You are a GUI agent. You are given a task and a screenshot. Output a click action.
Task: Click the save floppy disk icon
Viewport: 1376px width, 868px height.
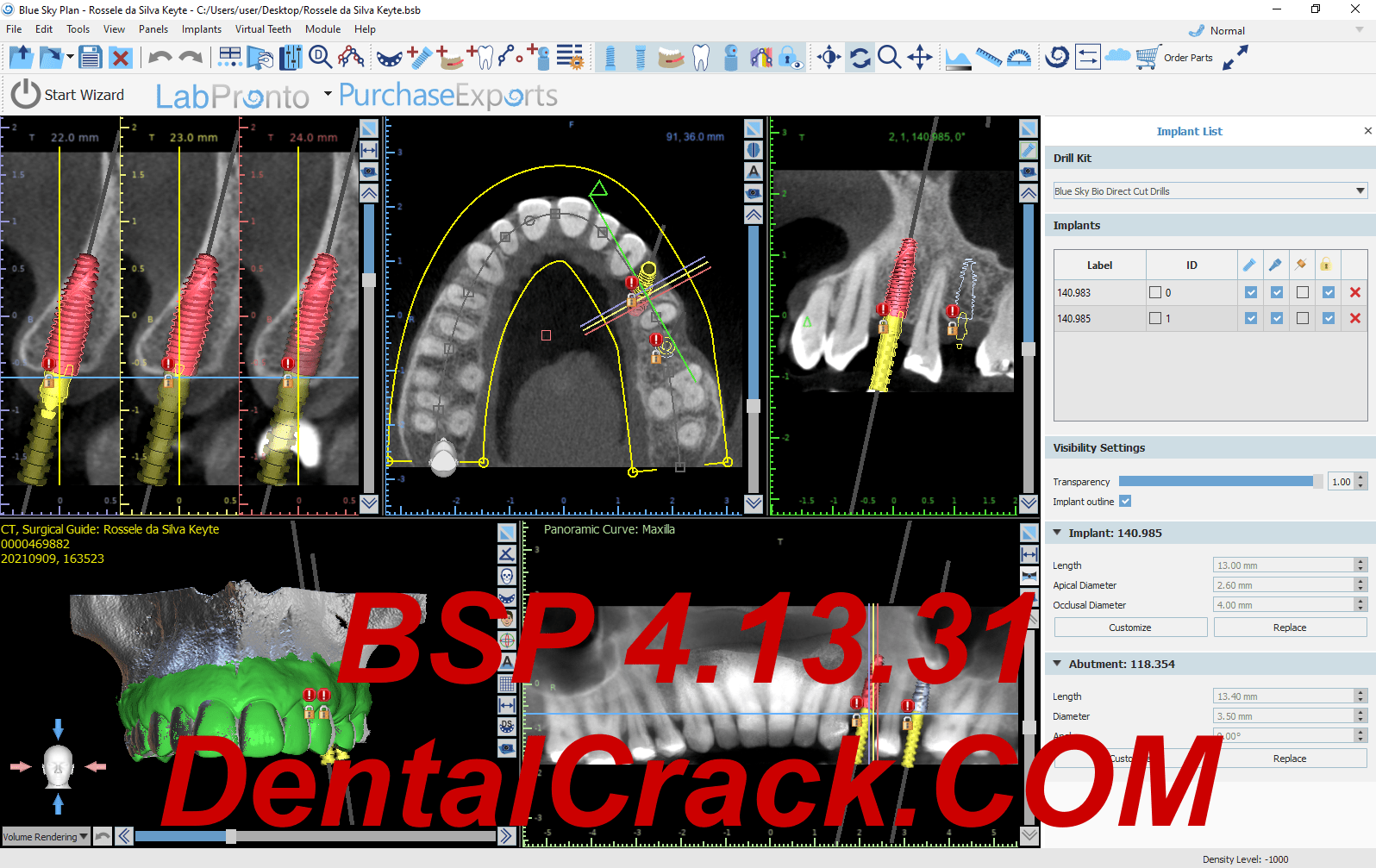coord(90,58)
